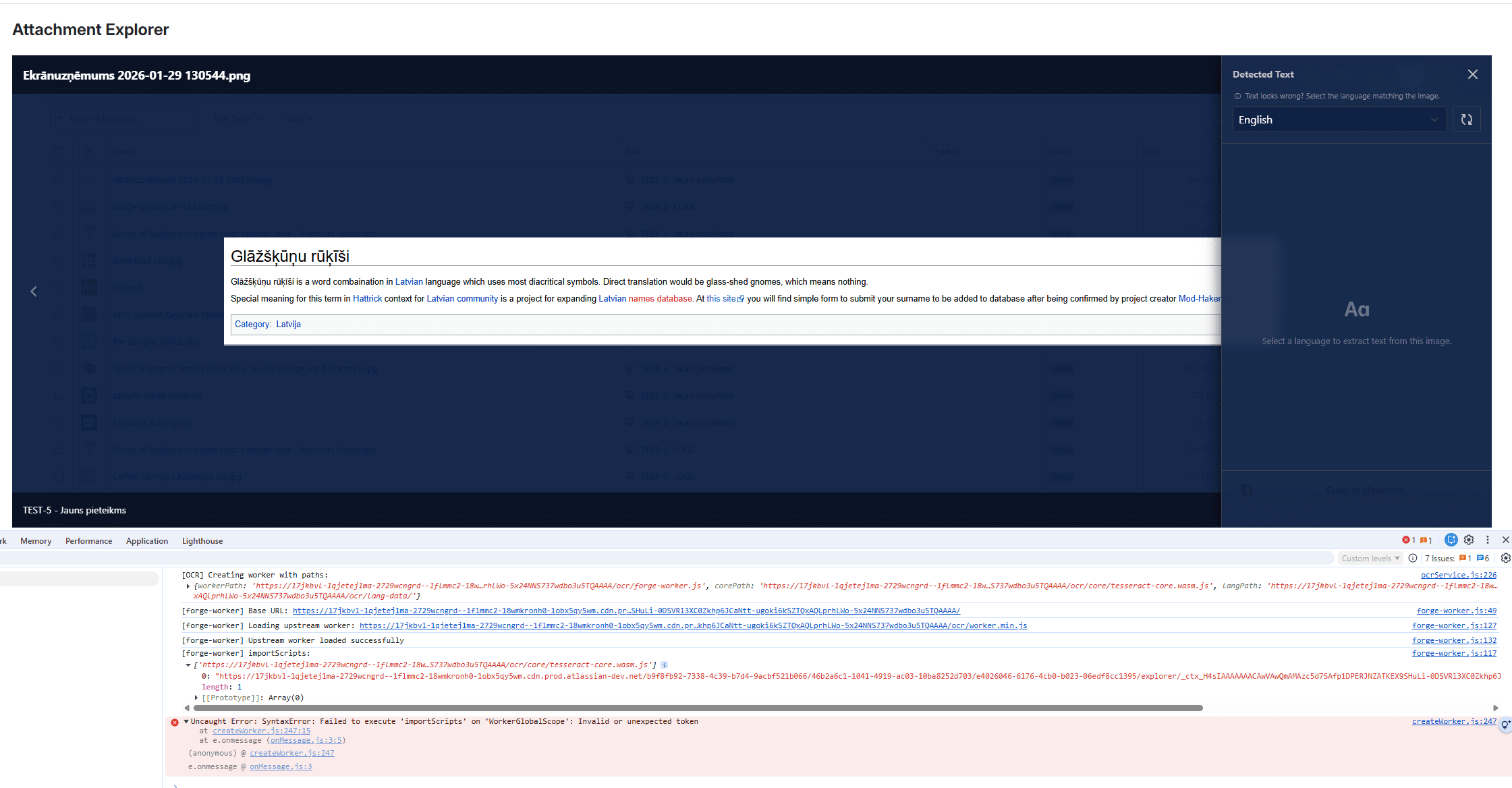Expand the [[Prototype]] Array entry
The width and height of the screenshot is (1512, 788).
click(x=196, y=698)
